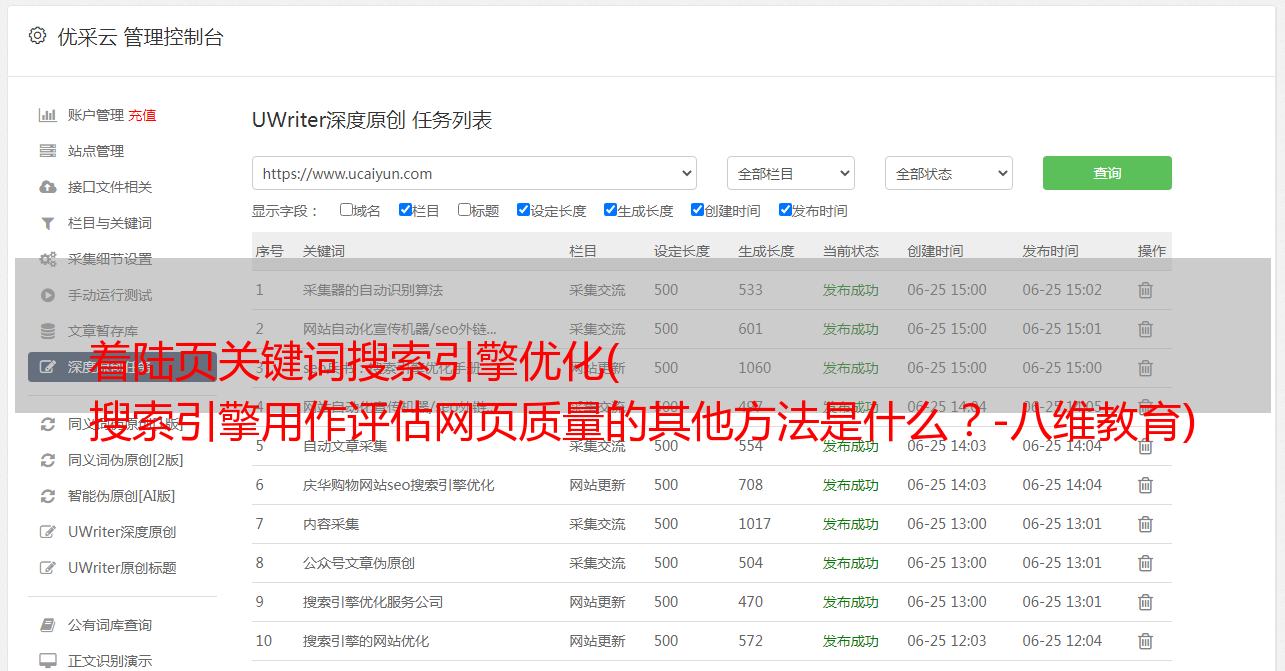Select 智能伪原创[AI版] sidebar item
The width and height of the screenshot is (1285, 671).
122,496
